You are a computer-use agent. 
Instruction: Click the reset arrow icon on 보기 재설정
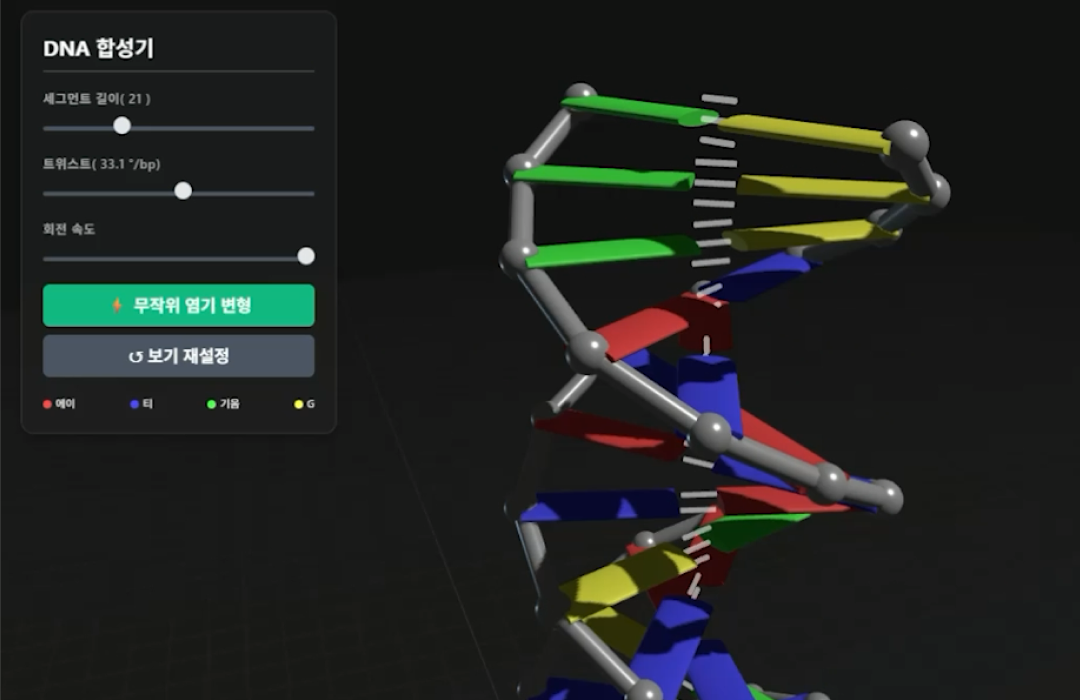click(135, 357)
